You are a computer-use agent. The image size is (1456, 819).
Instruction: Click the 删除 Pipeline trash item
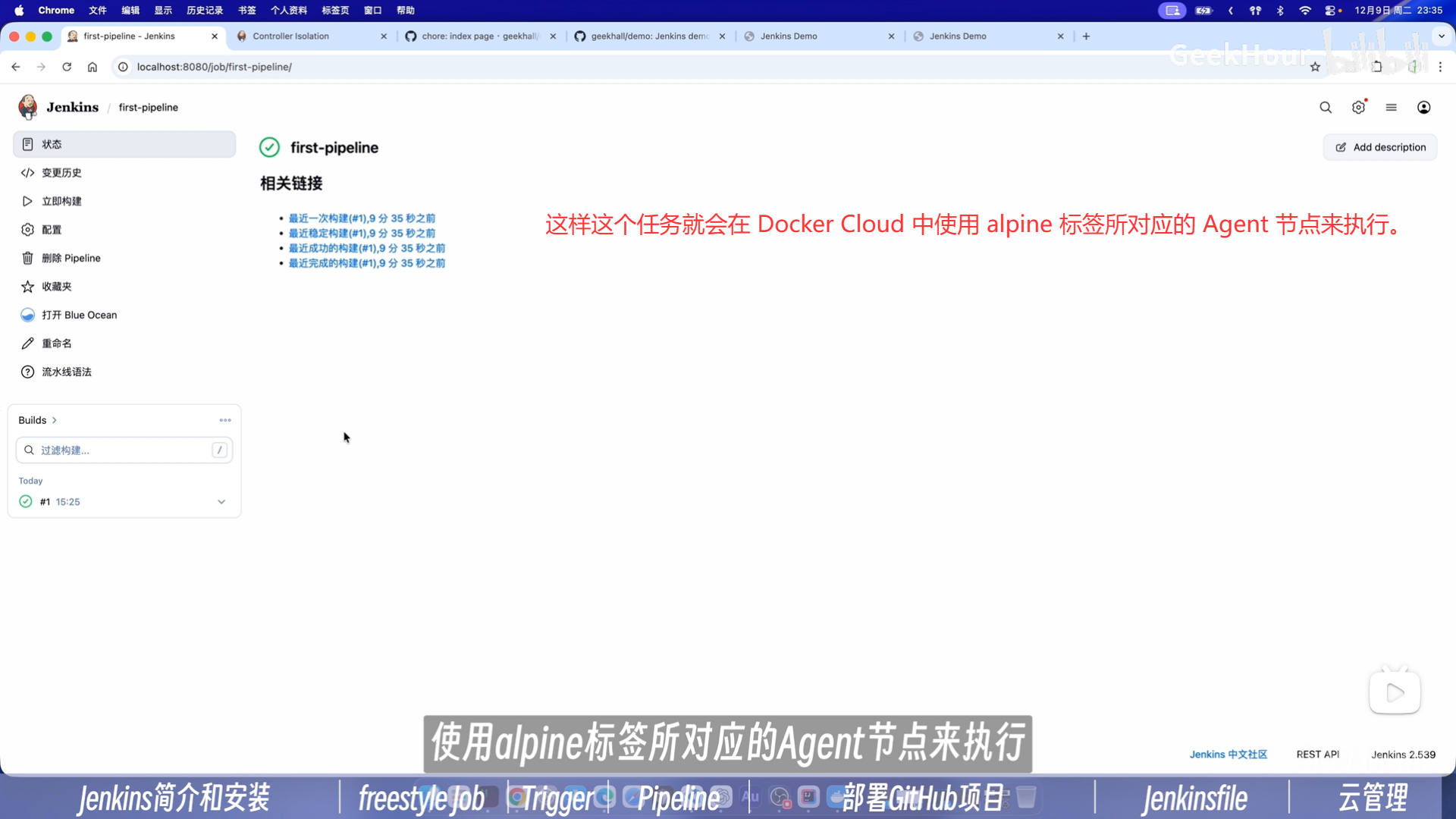tap(71, 258)
